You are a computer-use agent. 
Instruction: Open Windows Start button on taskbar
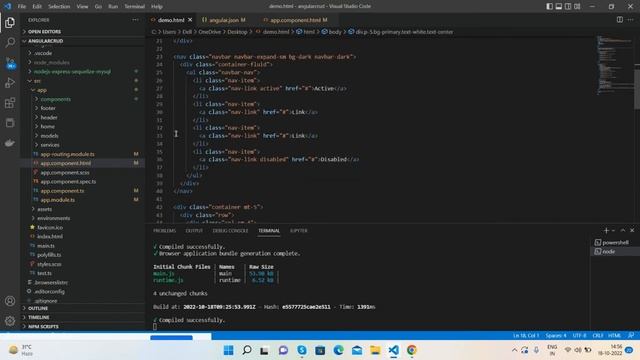click(x=229, y=350)
